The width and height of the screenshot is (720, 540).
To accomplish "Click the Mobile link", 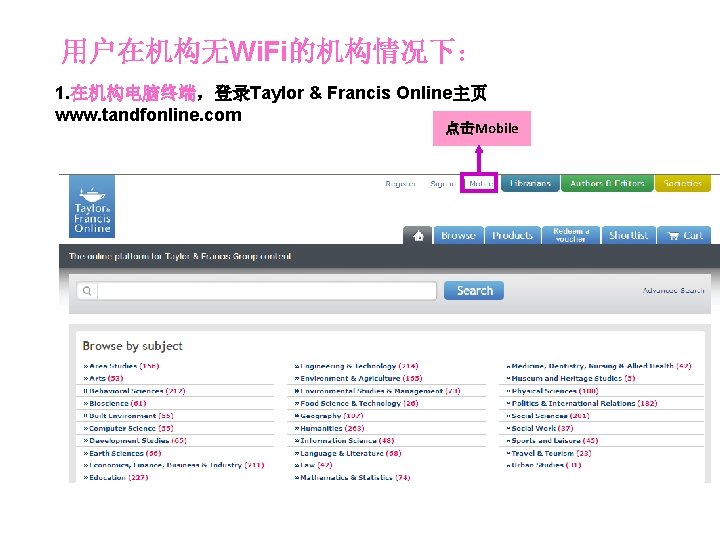I will (479, 183).
